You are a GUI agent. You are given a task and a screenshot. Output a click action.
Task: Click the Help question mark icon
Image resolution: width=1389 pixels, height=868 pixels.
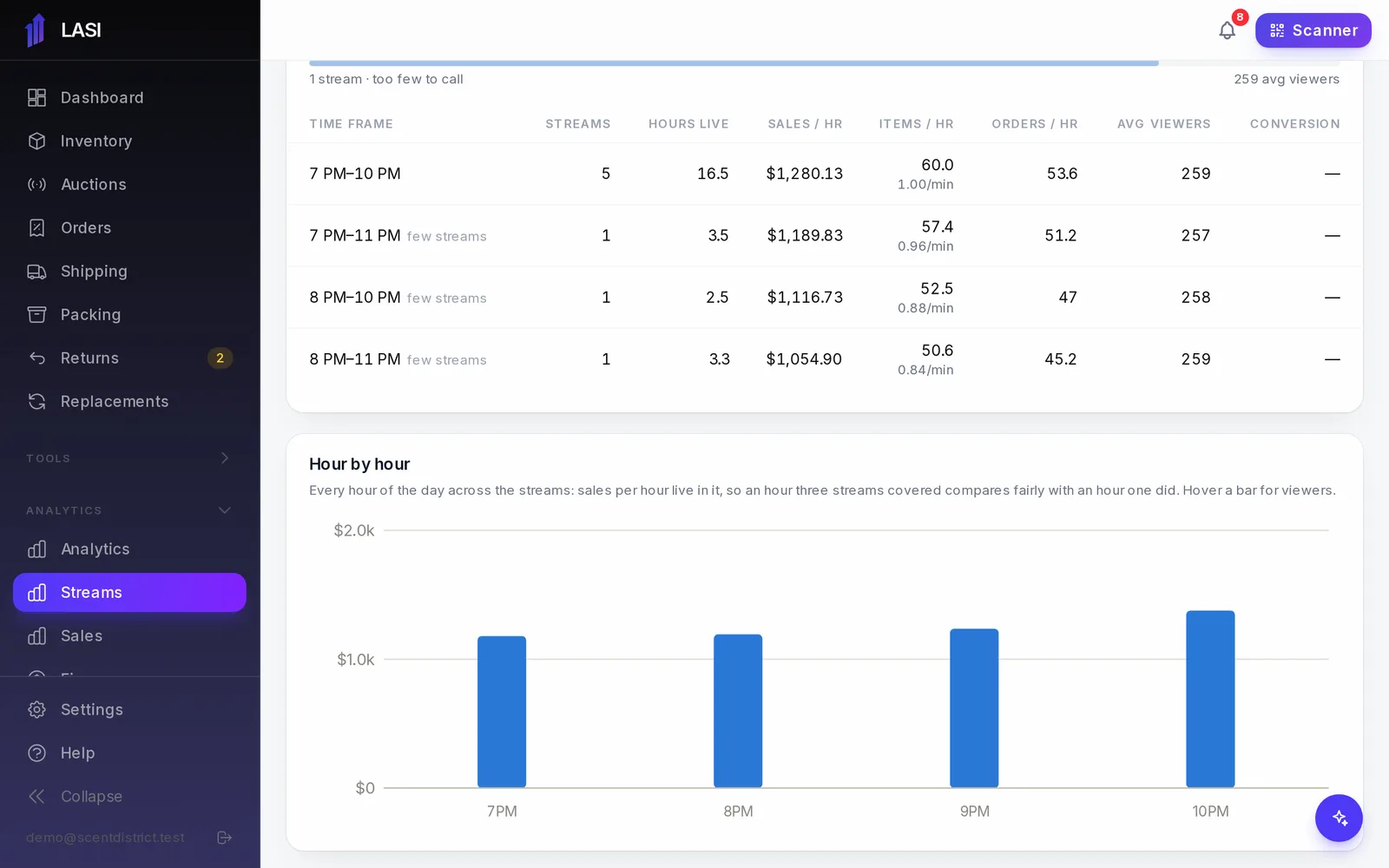click(x=36, y=753)
